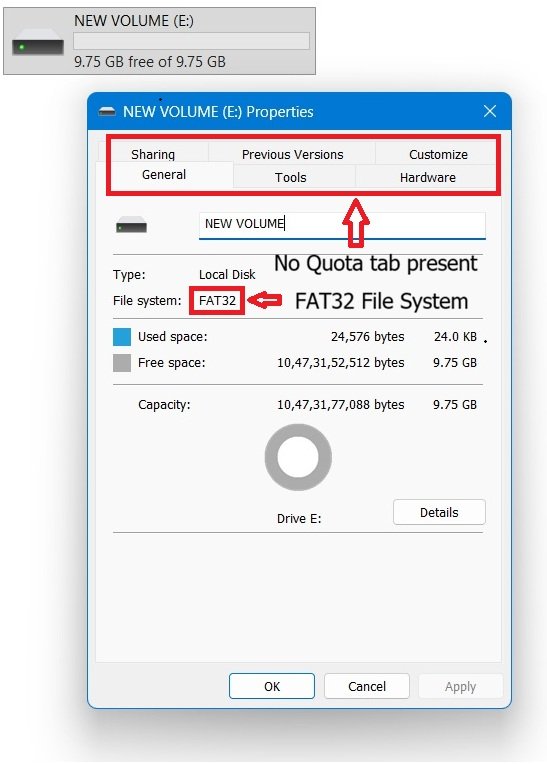This screenshot has width=547, height=764.
Task: Open the Hardware tab
Action: click(428, 177)
